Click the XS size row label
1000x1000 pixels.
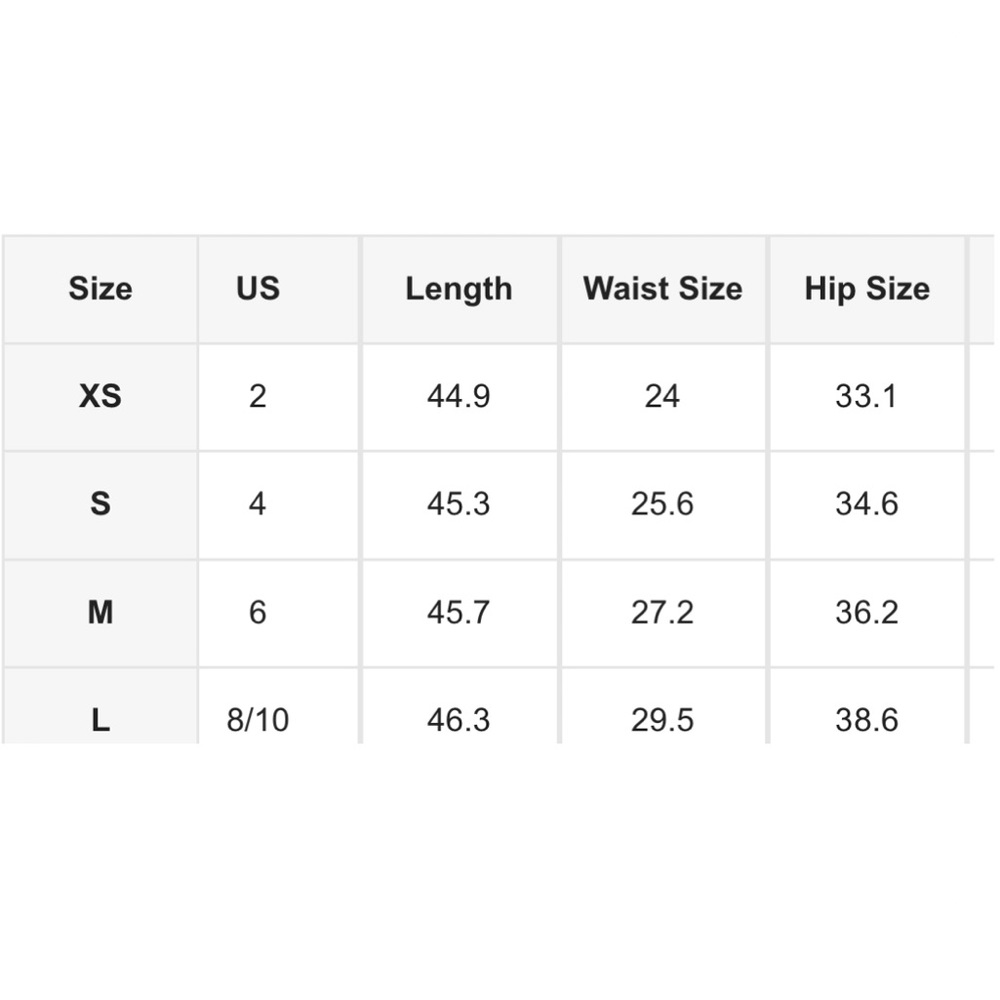(x=100, y=397)
